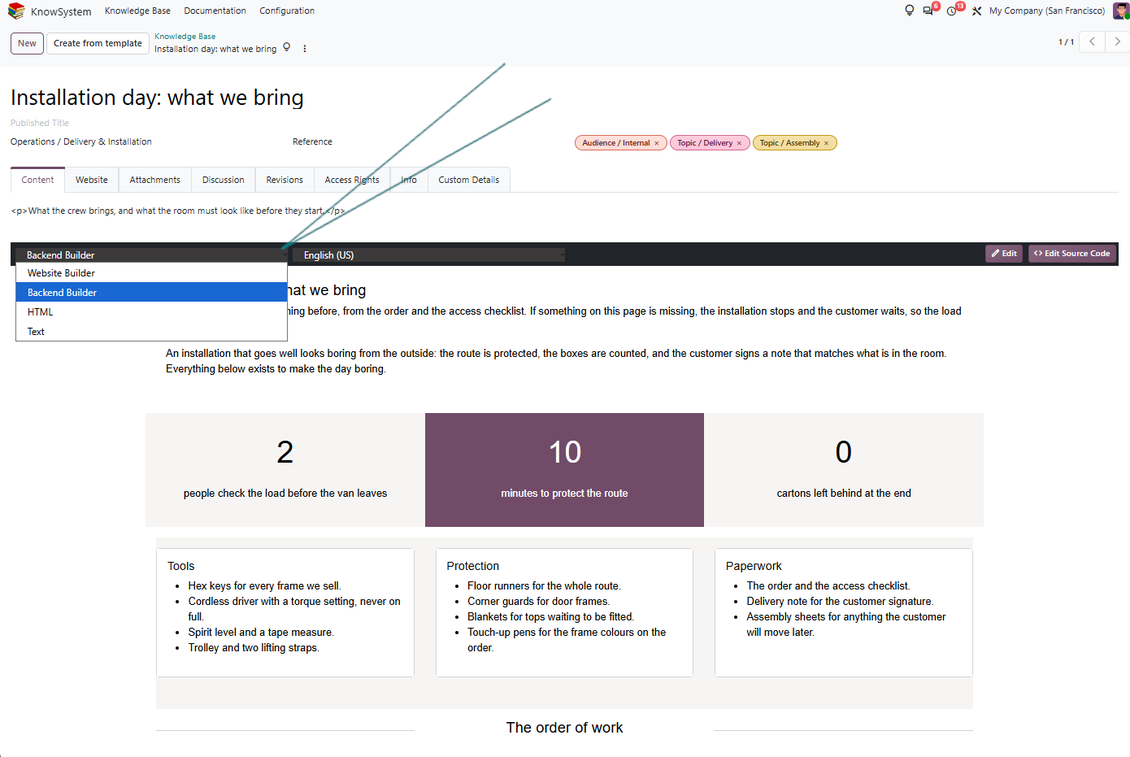The width and height of the screenshot is (1130, 757).
Task: Click the Operations / Delivery & Installation section field
Action: 81,142
